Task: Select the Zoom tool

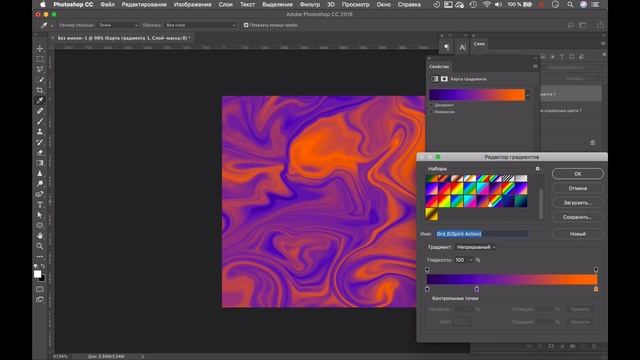Action: [x=40, y=246]
